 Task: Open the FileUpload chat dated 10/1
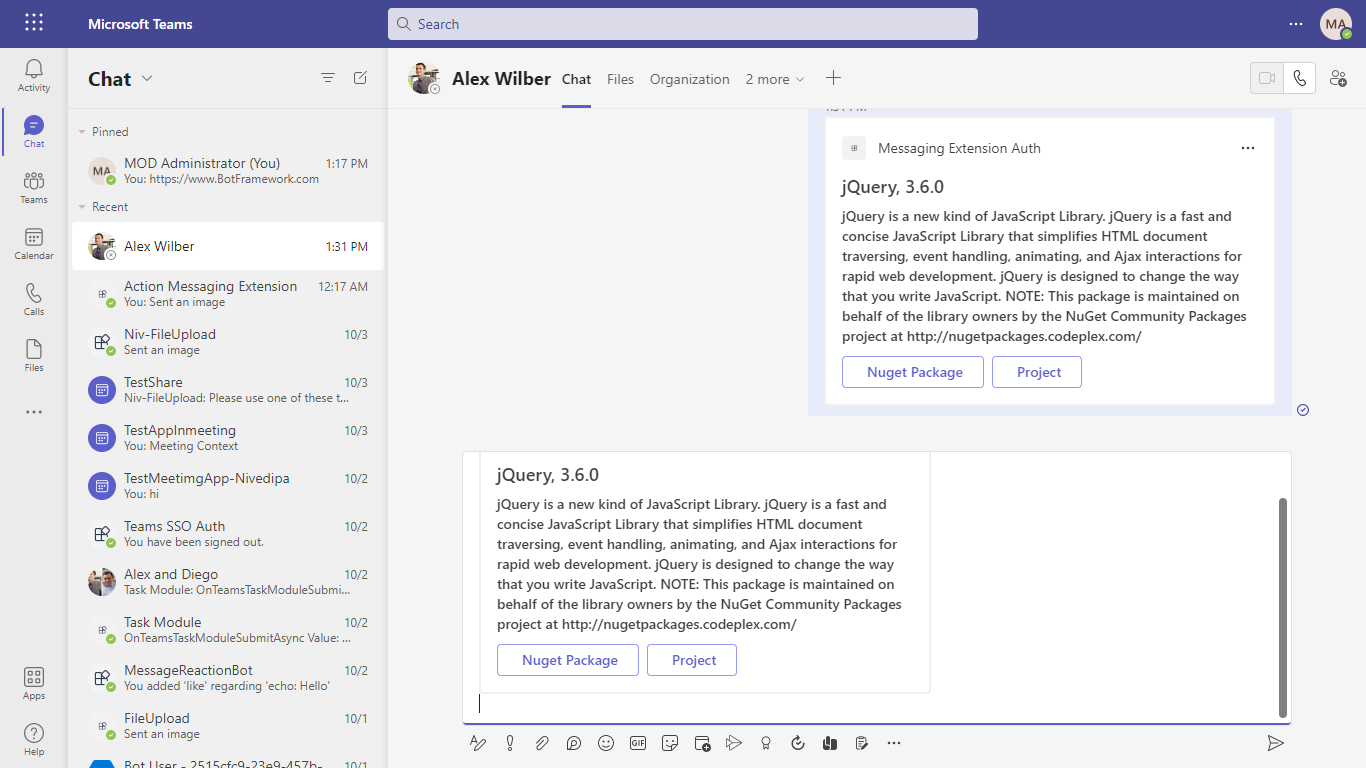tap(227, 726)
